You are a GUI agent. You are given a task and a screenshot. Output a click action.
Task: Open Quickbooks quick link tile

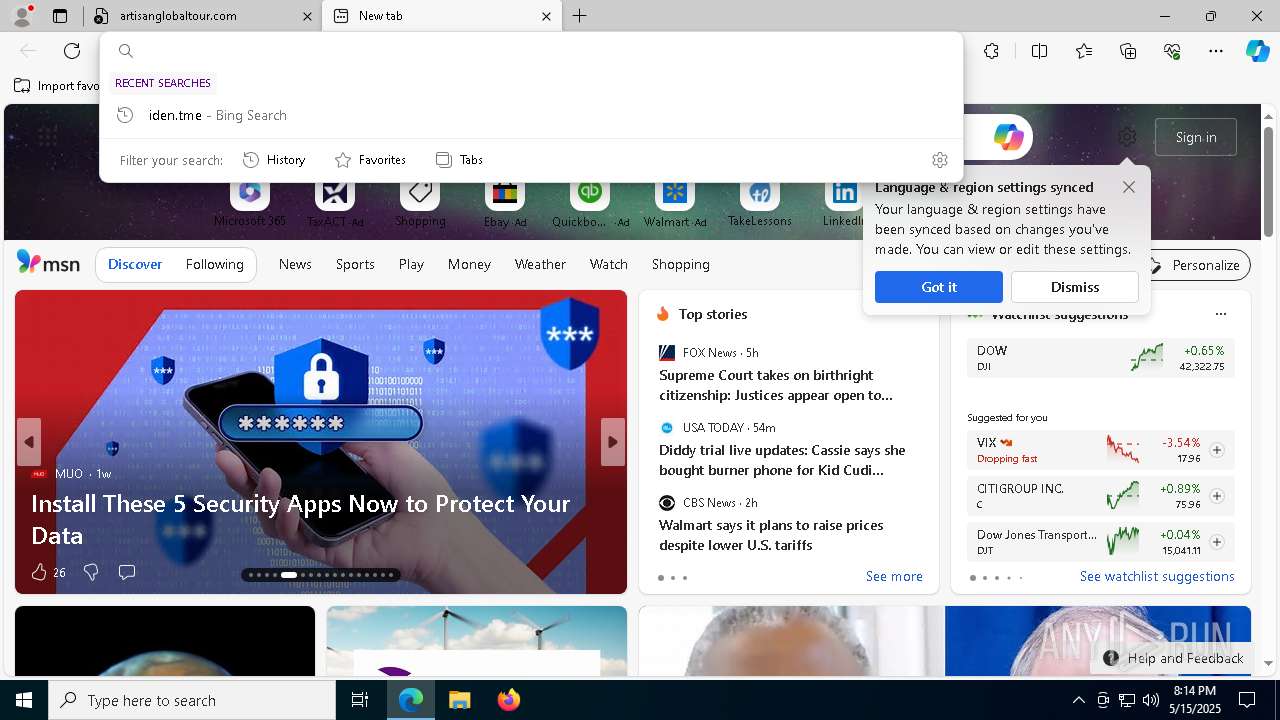click(x=590, y=205)
